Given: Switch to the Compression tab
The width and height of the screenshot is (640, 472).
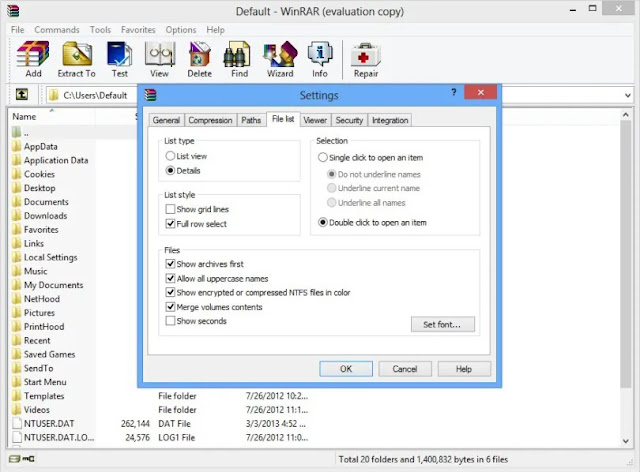Looking at the screenshot, I should tap(210, 120).
